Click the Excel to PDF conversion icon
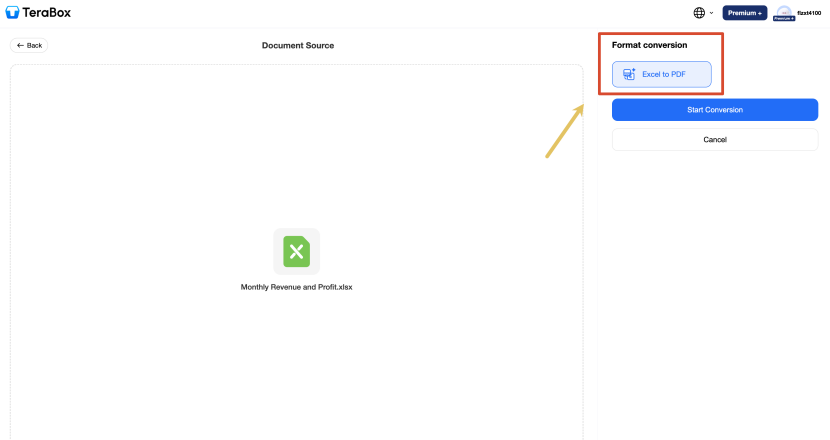Viewport: 830px width, 440px height. [629, 74]
